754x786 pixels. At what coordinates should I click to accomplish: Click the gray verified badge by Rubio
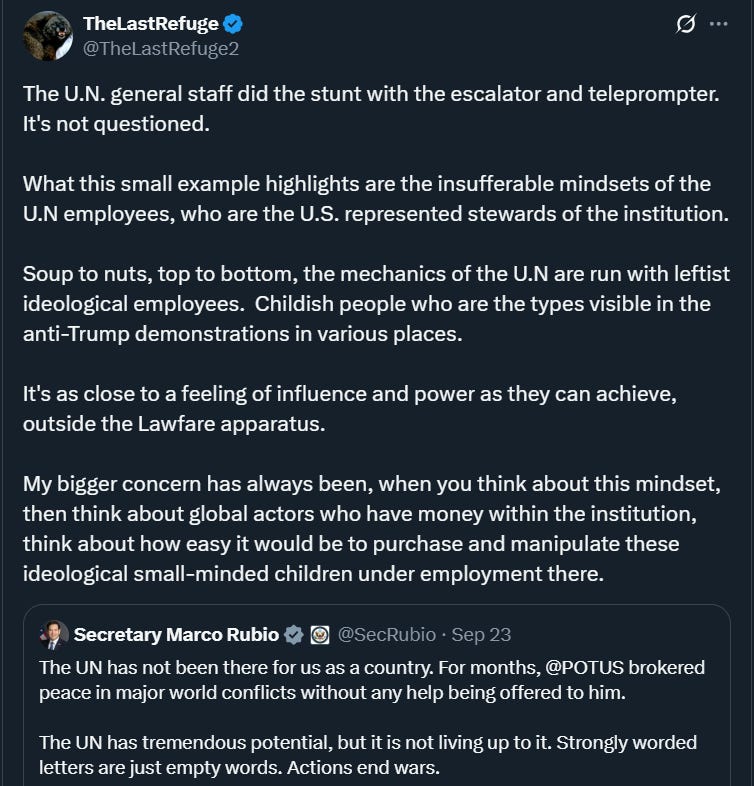click(x=294, y=635)
